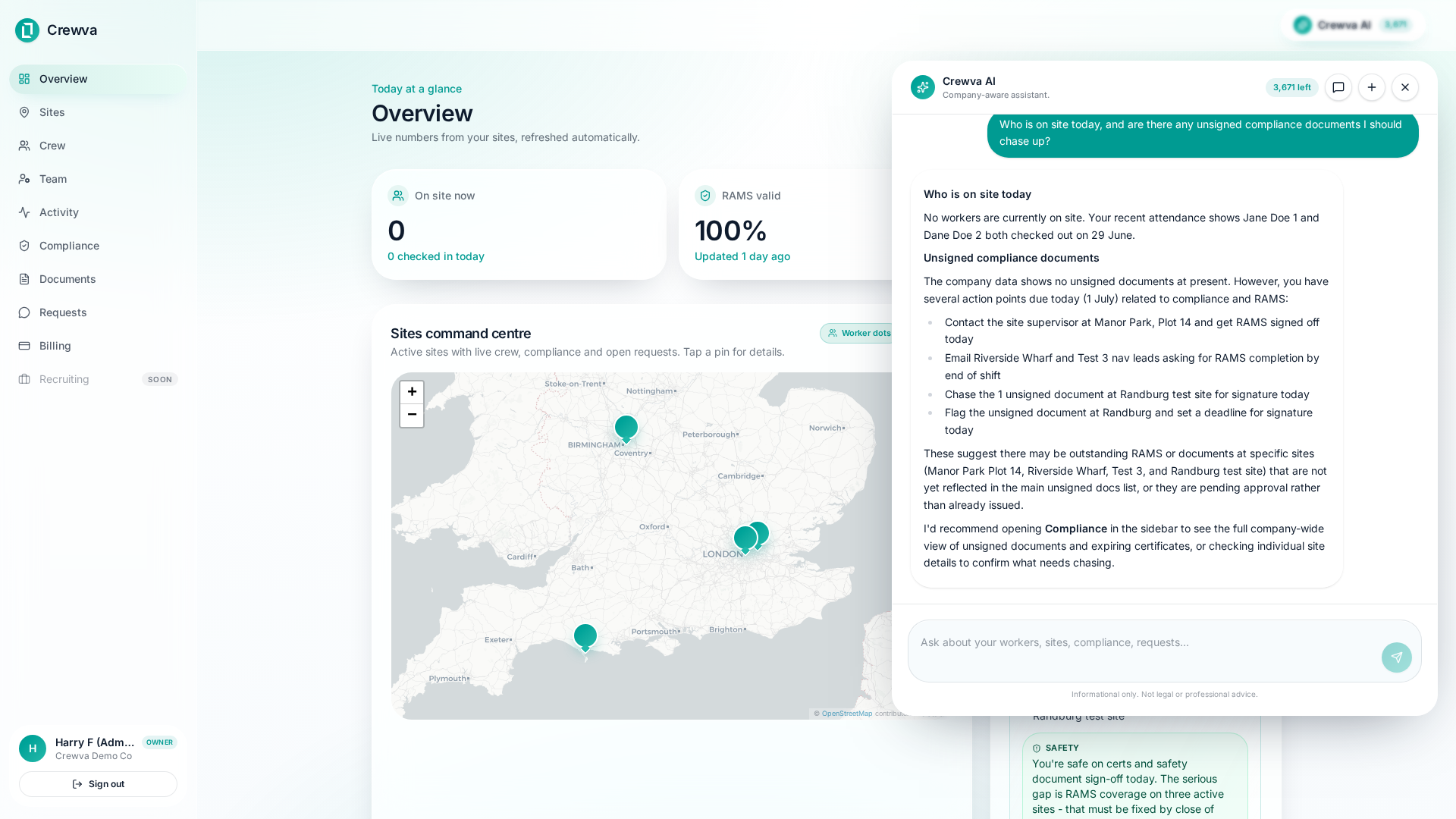The image size is (1456, 819).
Task: Click the Crewva logo icon
Action: pos(27,30)
